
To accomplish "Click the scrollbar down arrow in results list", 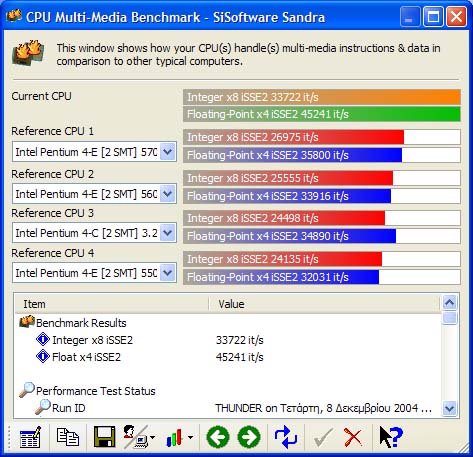I will pos(450,408).
